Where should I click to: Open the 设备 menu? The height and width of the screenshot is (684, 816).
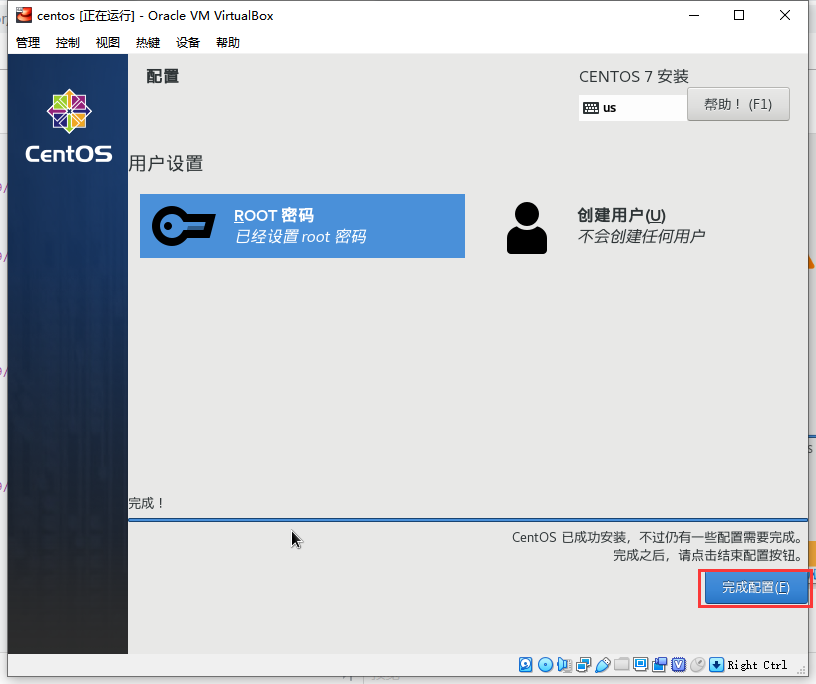point(188,42)
